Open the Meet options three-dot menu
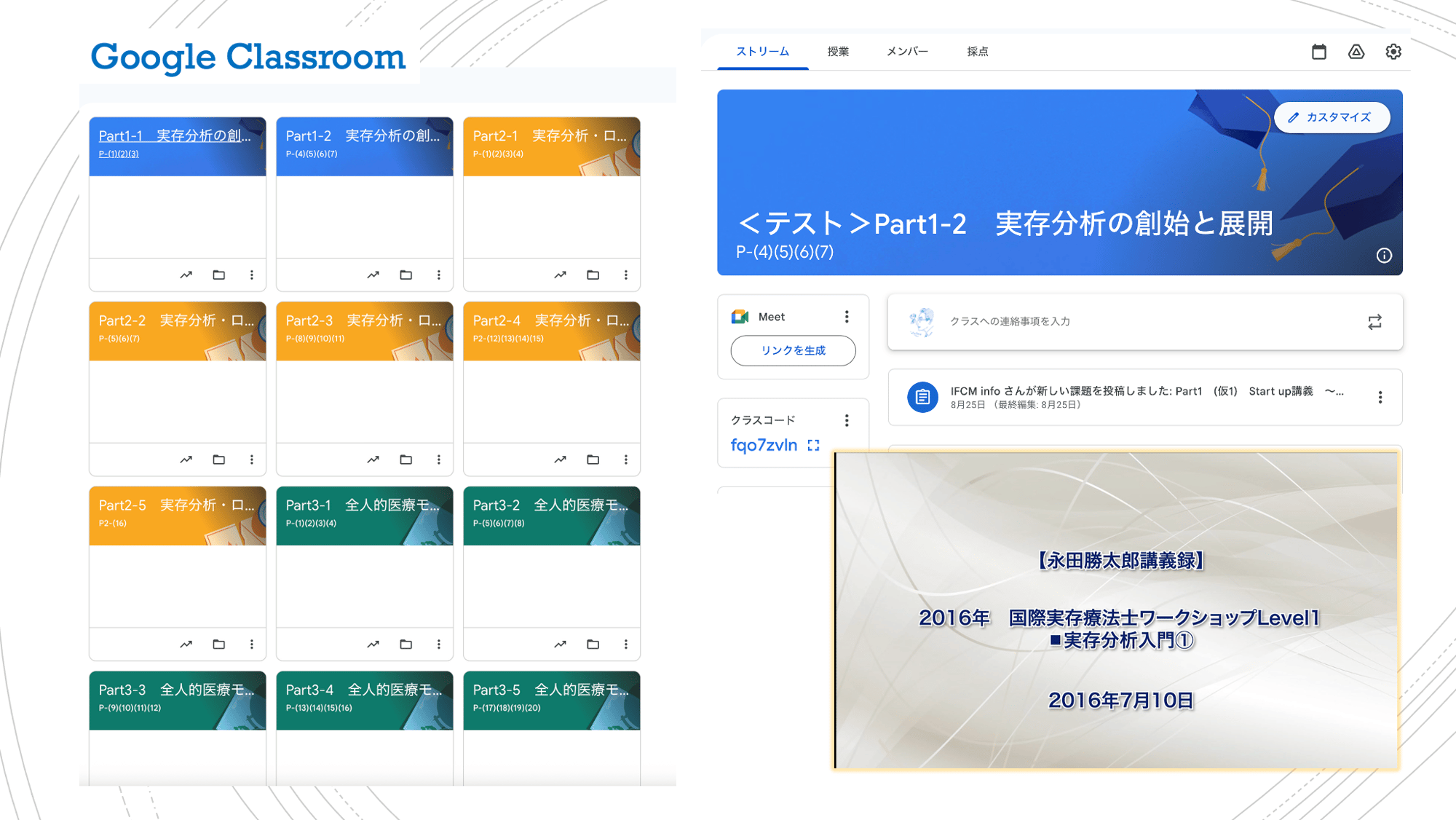Screen dimensions: 1456x820 coord(847,316)
